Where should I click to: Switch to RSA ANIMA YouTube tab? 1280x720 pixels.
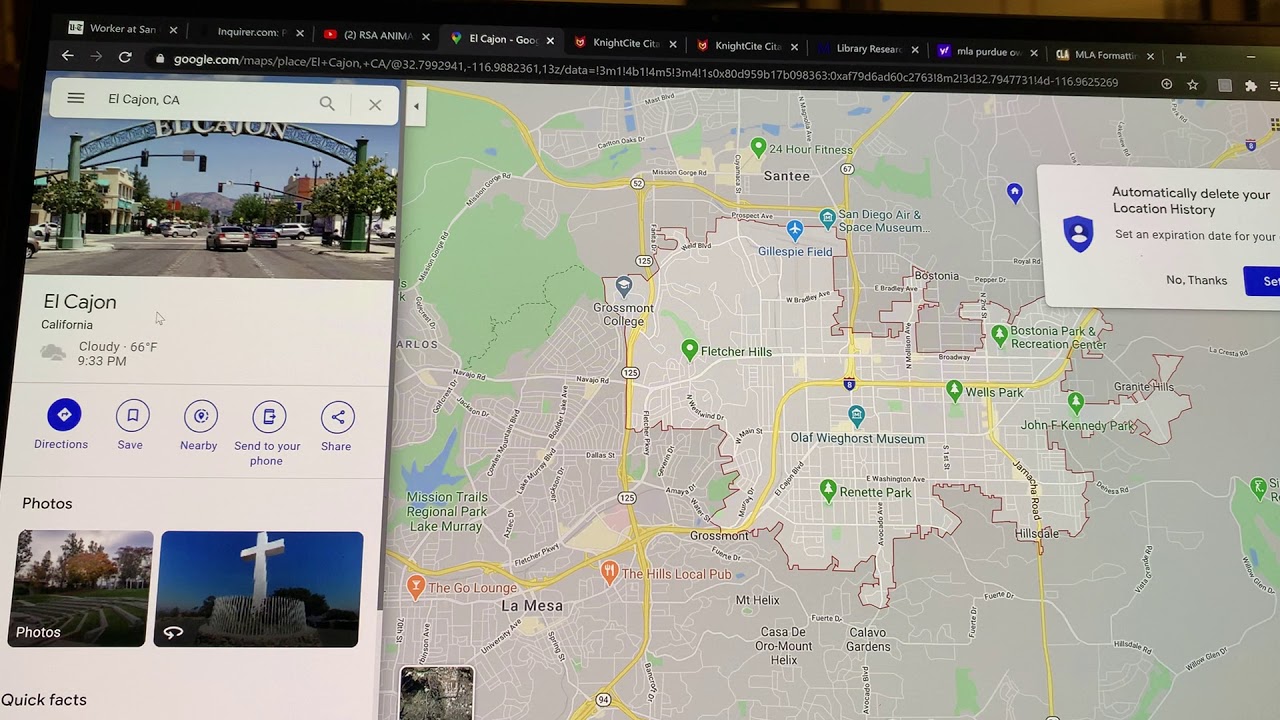[x=377, y=35]
